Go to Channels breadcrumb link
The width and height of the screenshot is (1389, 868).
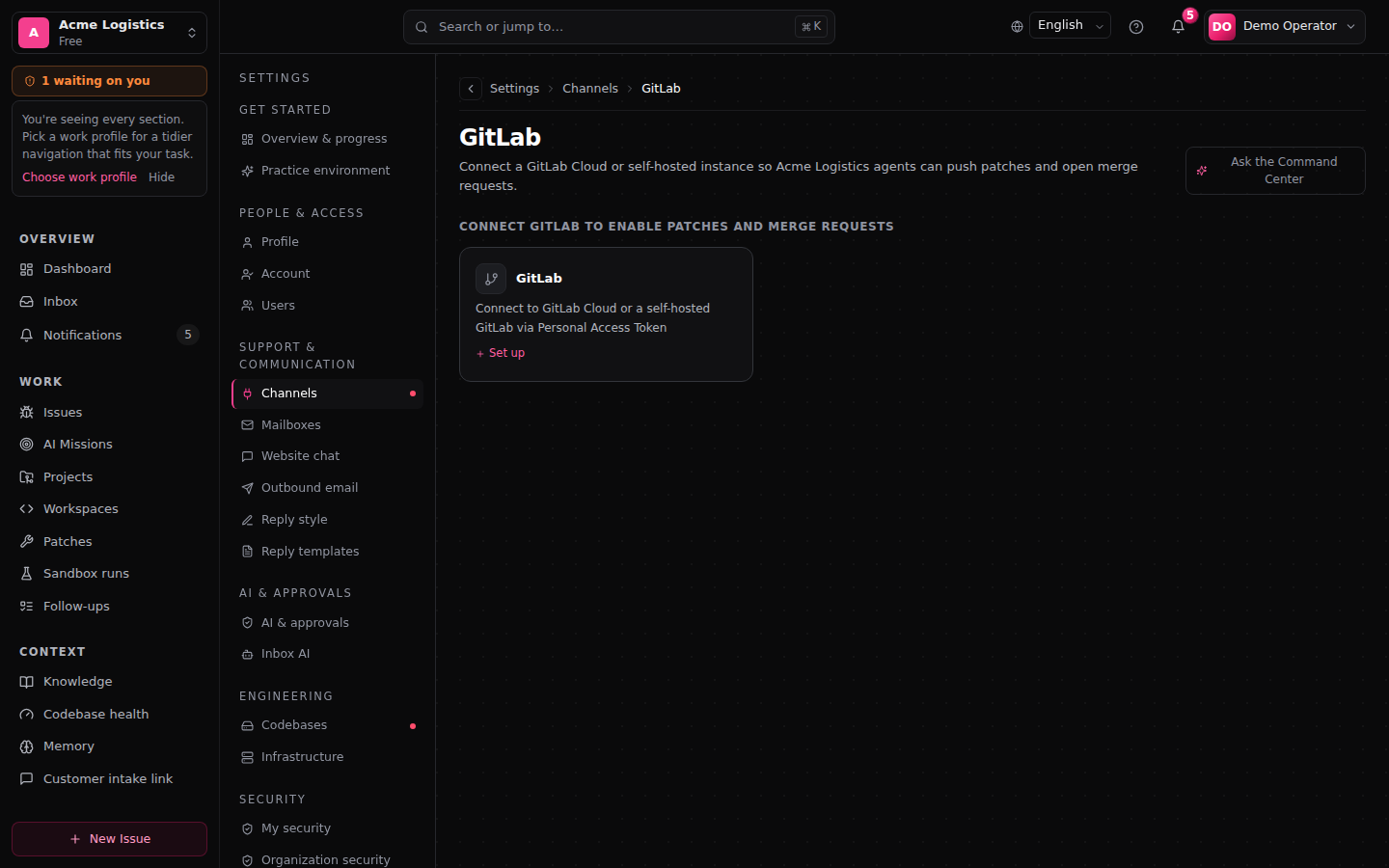coord(590,89)
